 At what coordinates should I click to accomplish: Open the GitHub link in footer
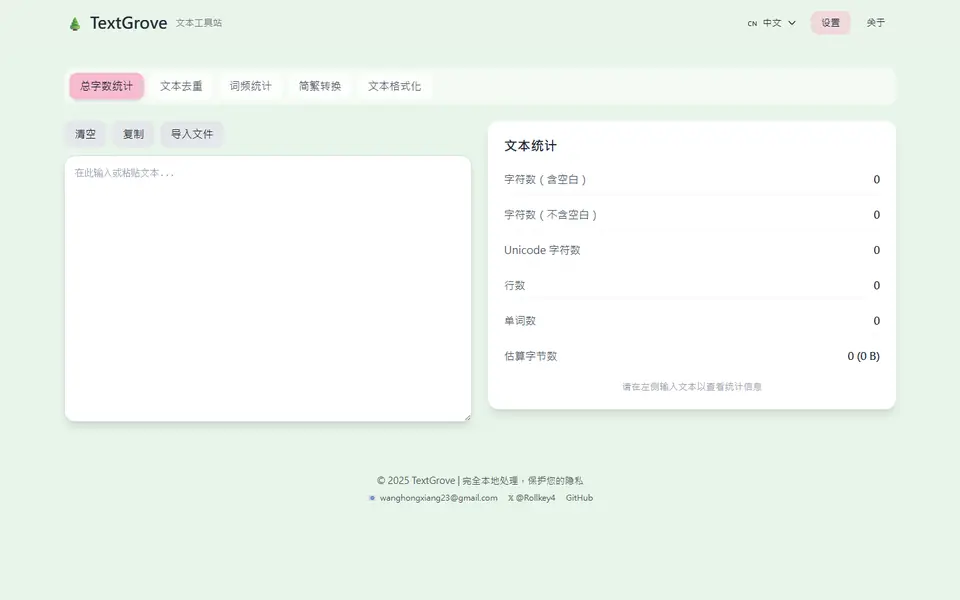[579, 498]
